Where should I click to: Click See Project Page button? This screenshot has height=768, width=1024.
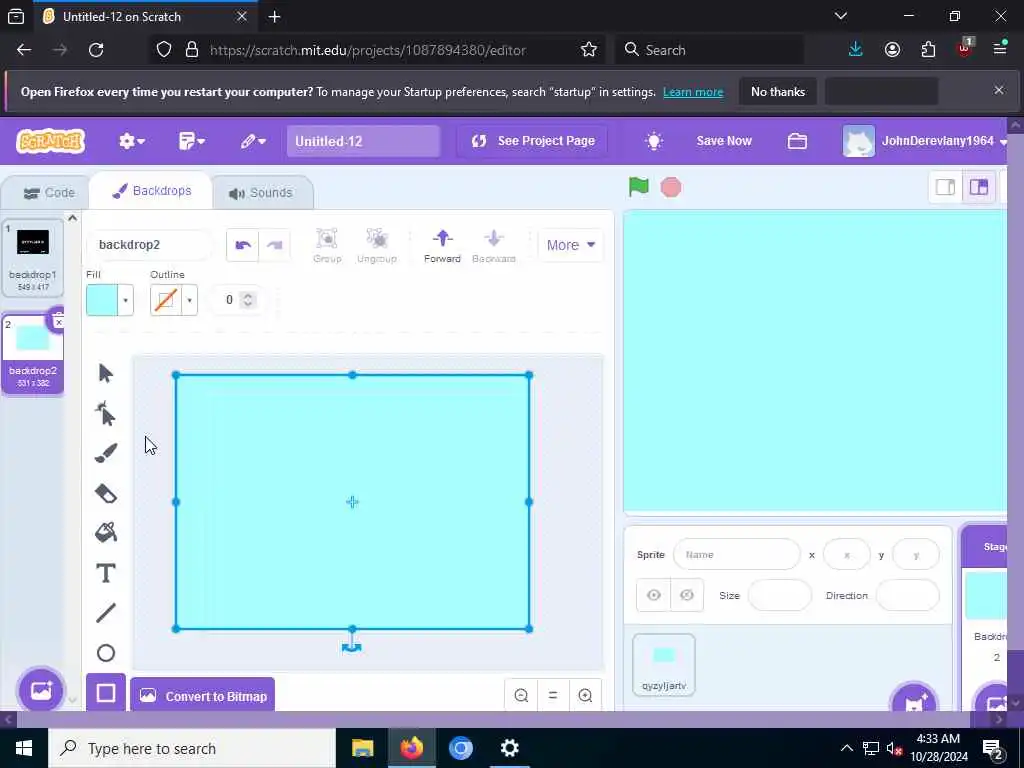[532, 141]
